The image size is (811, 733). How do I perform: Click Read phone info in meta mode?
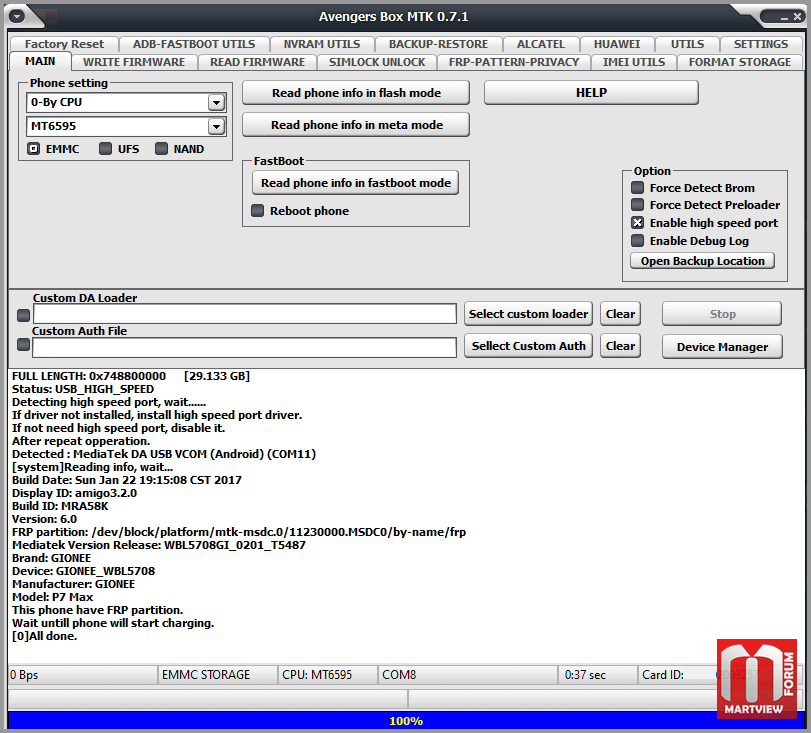coord(356,125)
